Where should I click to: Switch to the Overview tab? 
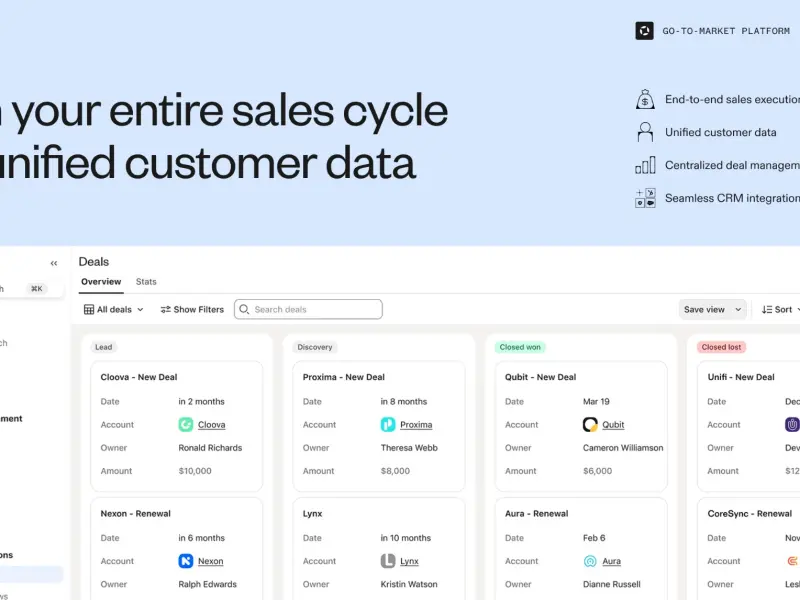click(101, 282)
